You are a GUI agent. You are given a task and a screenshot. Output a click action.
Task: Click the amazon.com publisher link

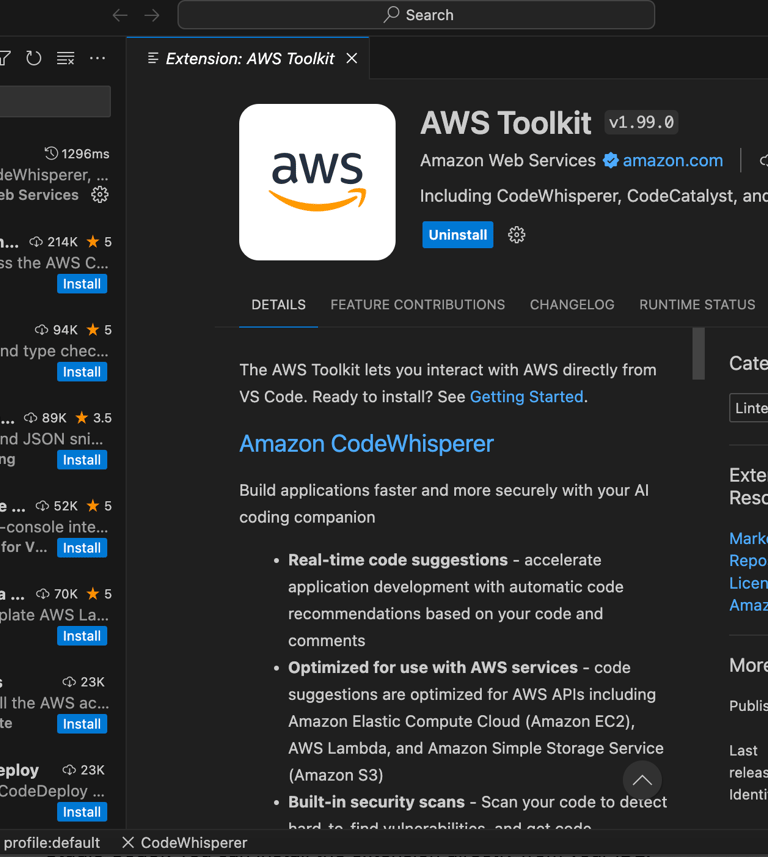(672, 160)
